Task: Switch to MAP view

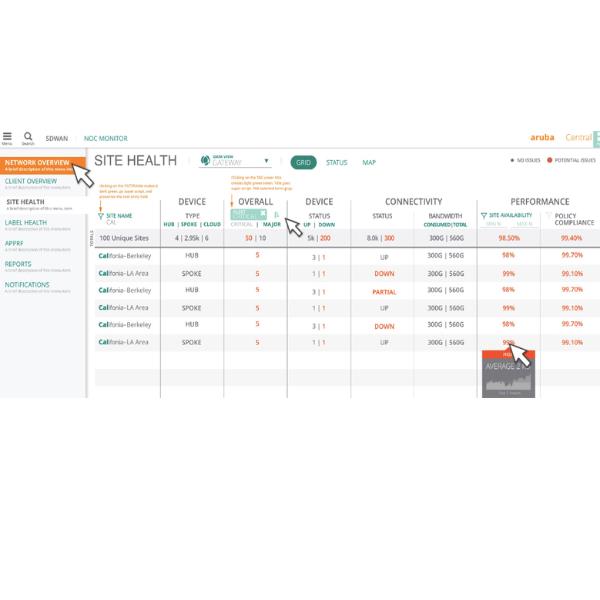Action: 369,162
